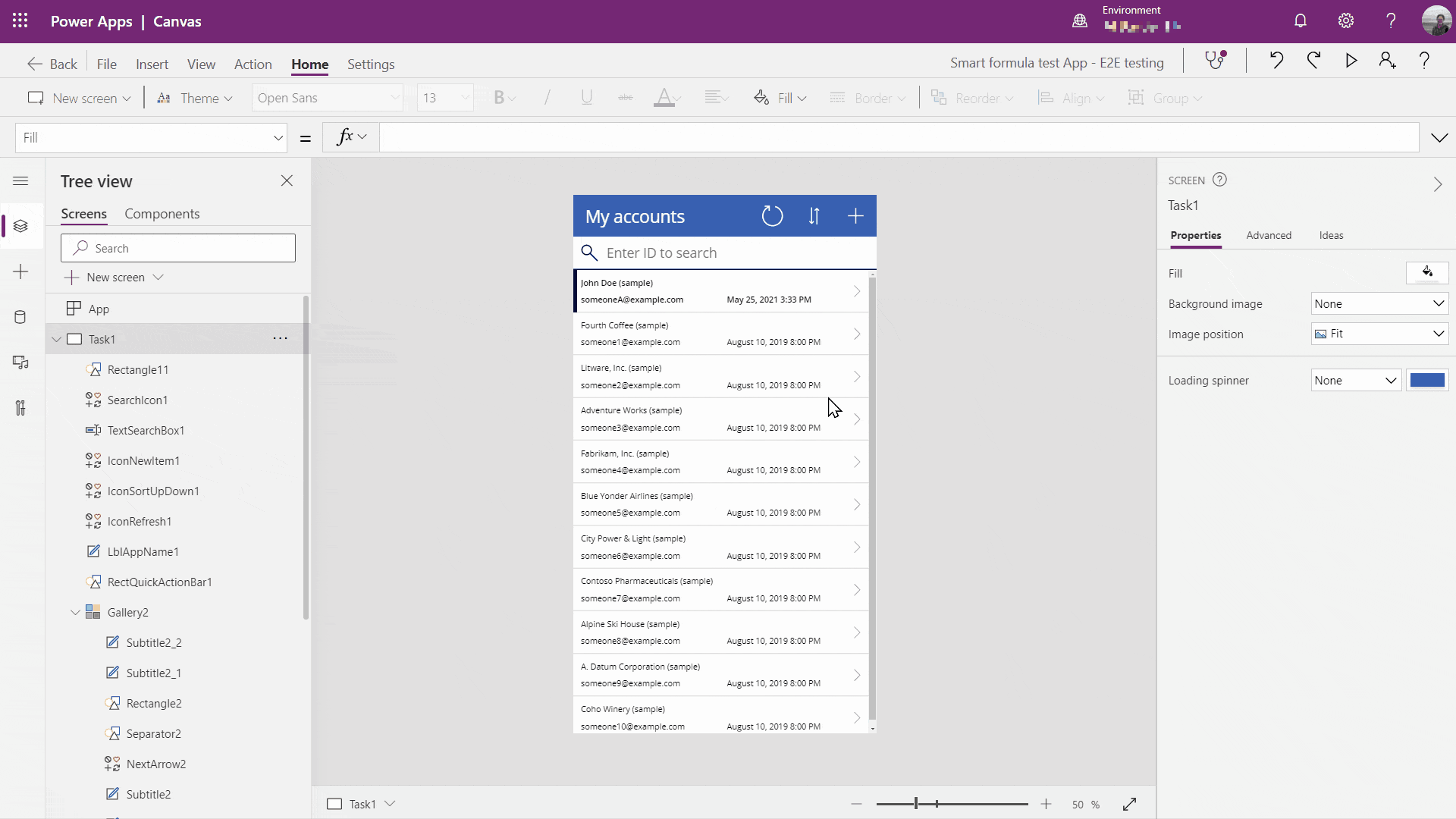Open the Share user icon
Image resolution: width=1456 pixels, height=819 pixels.
(x=1388, y=61)
